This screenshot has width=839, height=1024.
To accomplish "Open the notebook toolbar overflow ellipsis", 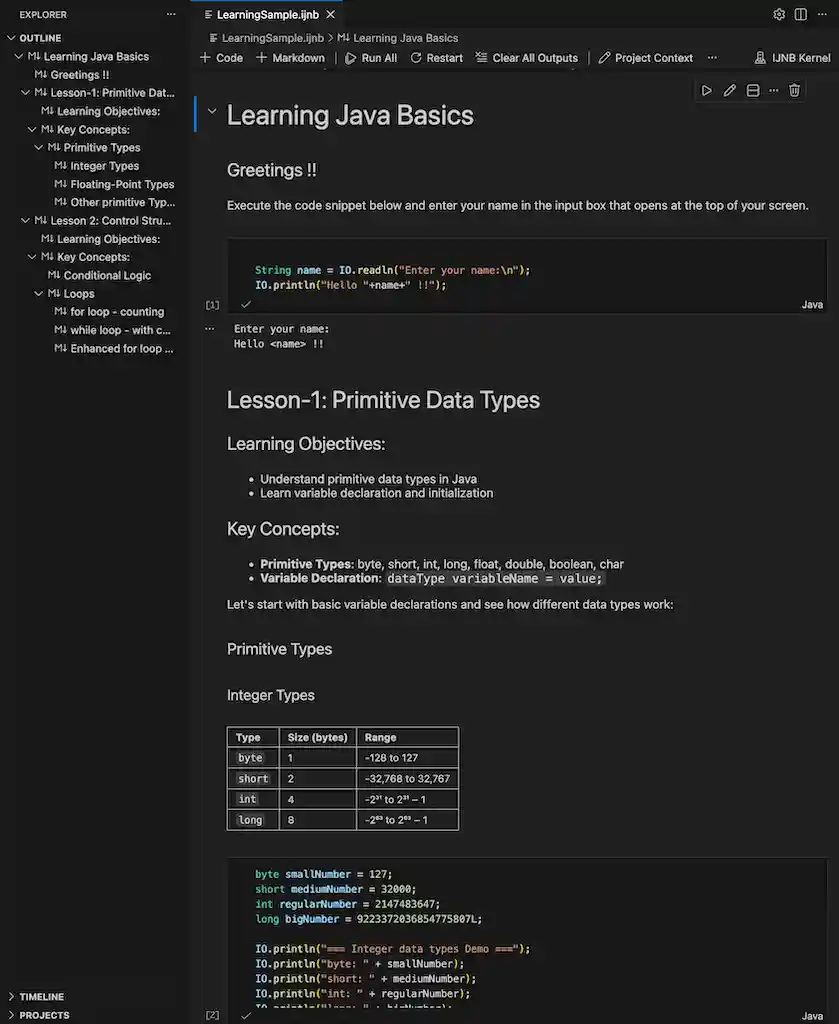I will point(712,57).
